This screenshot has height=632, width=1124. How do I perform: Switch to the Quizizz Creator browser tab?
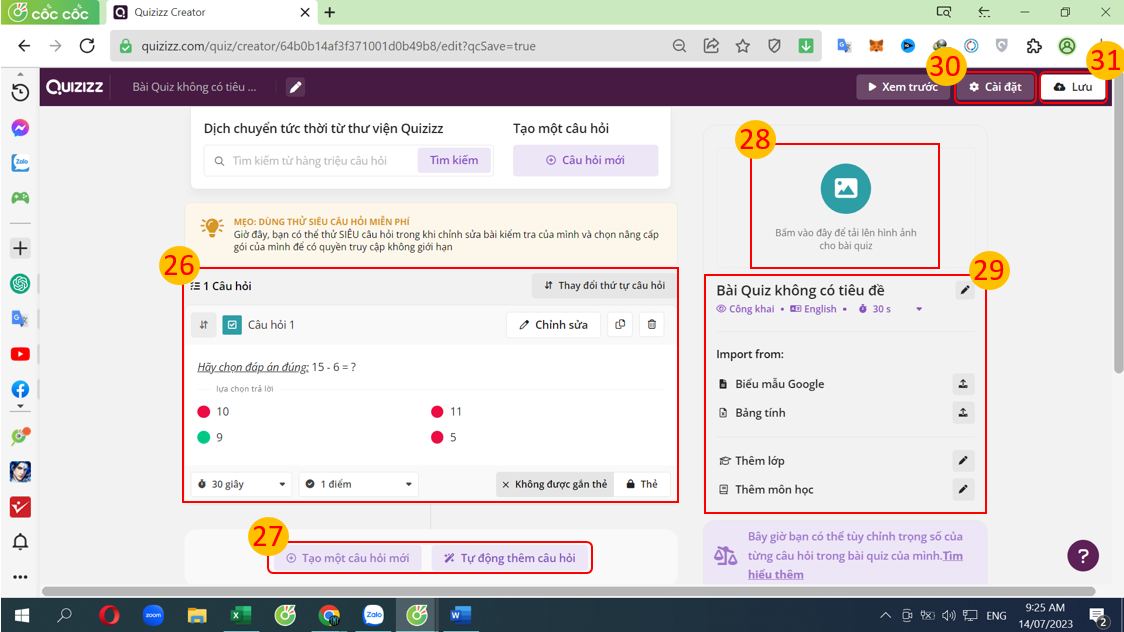200,13
